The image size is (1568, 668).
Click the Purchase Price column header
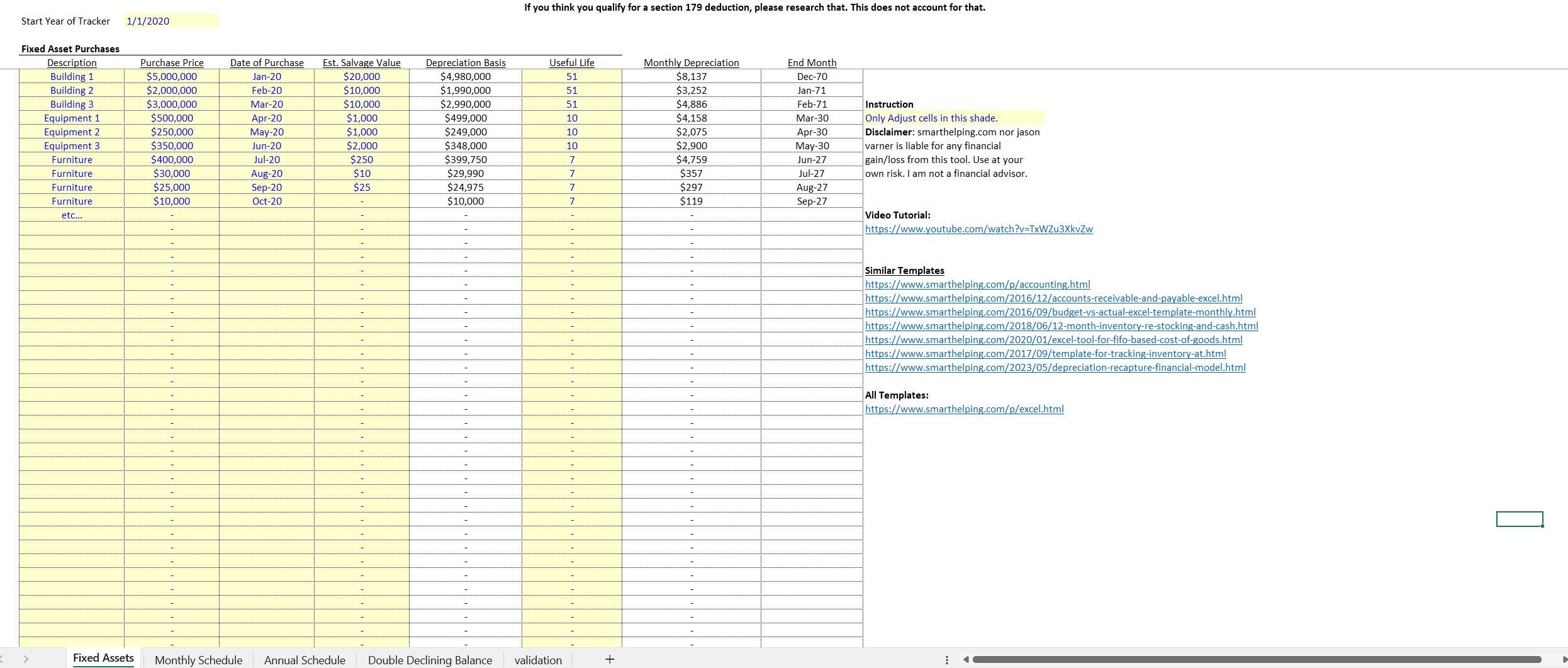coord(172,63)
